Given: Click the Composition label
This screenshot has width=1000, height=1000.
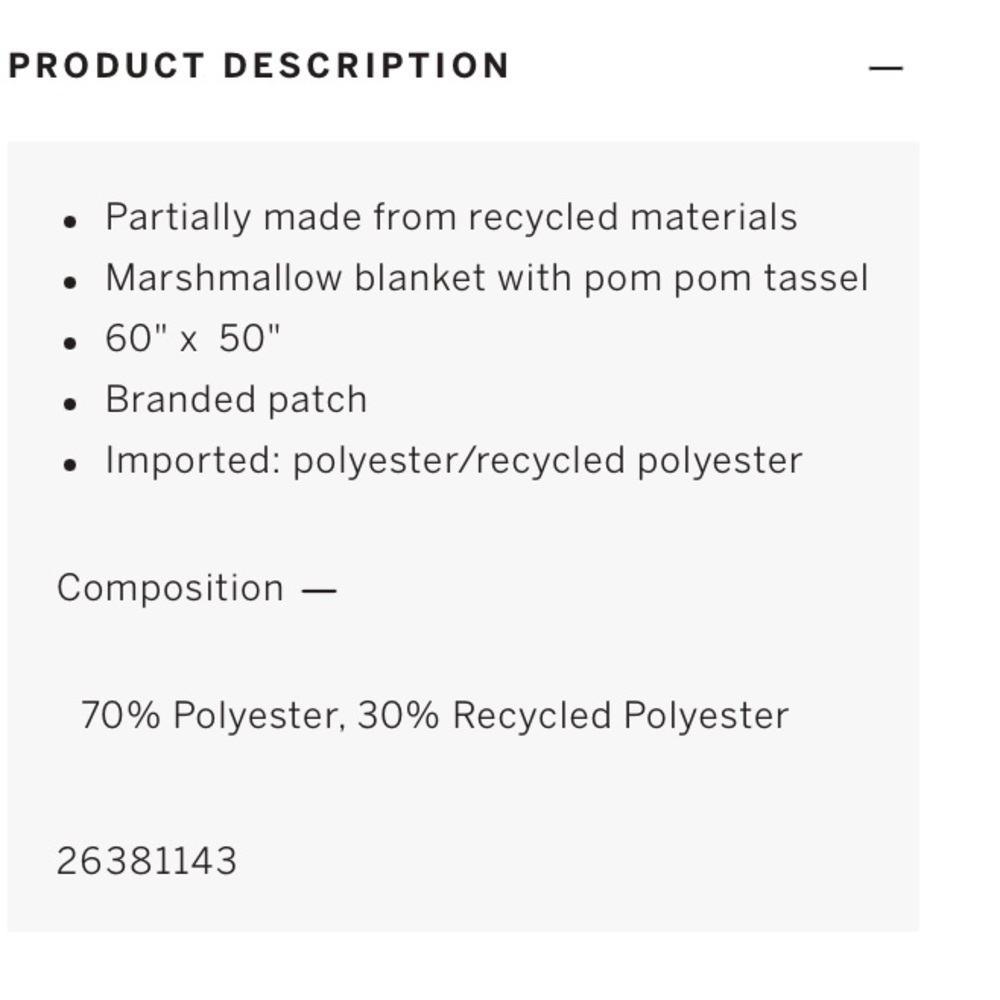Looking at the screenshot, I should (x=170, y=587).
